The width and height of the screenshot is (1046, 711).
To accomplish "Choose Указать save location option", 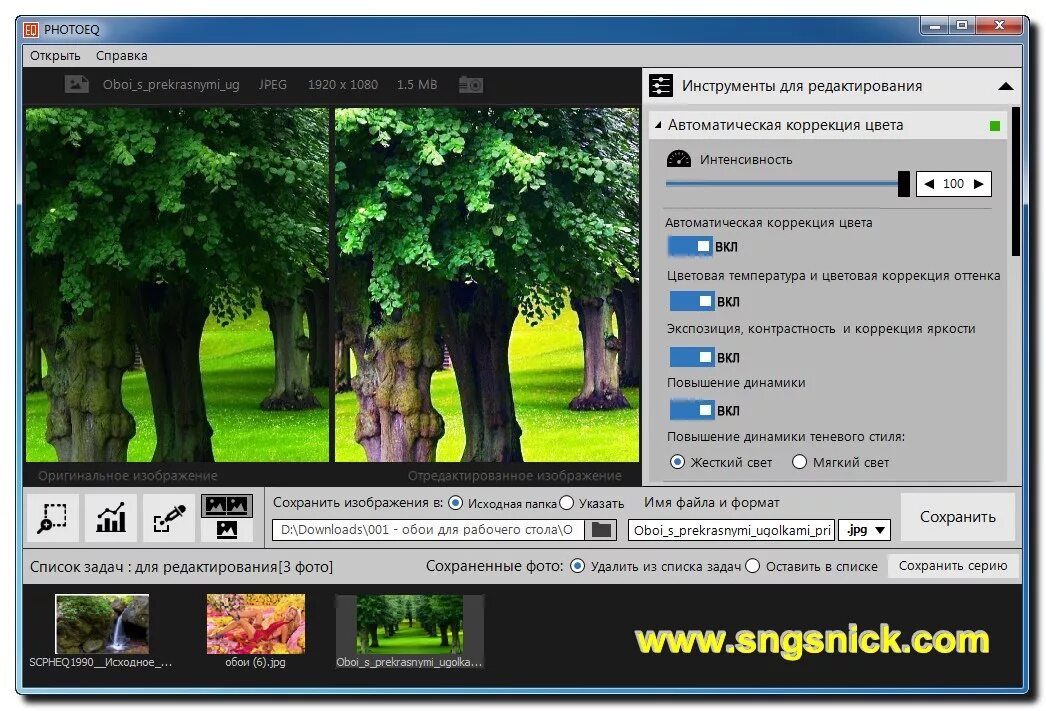I will [x=566, y=503].
